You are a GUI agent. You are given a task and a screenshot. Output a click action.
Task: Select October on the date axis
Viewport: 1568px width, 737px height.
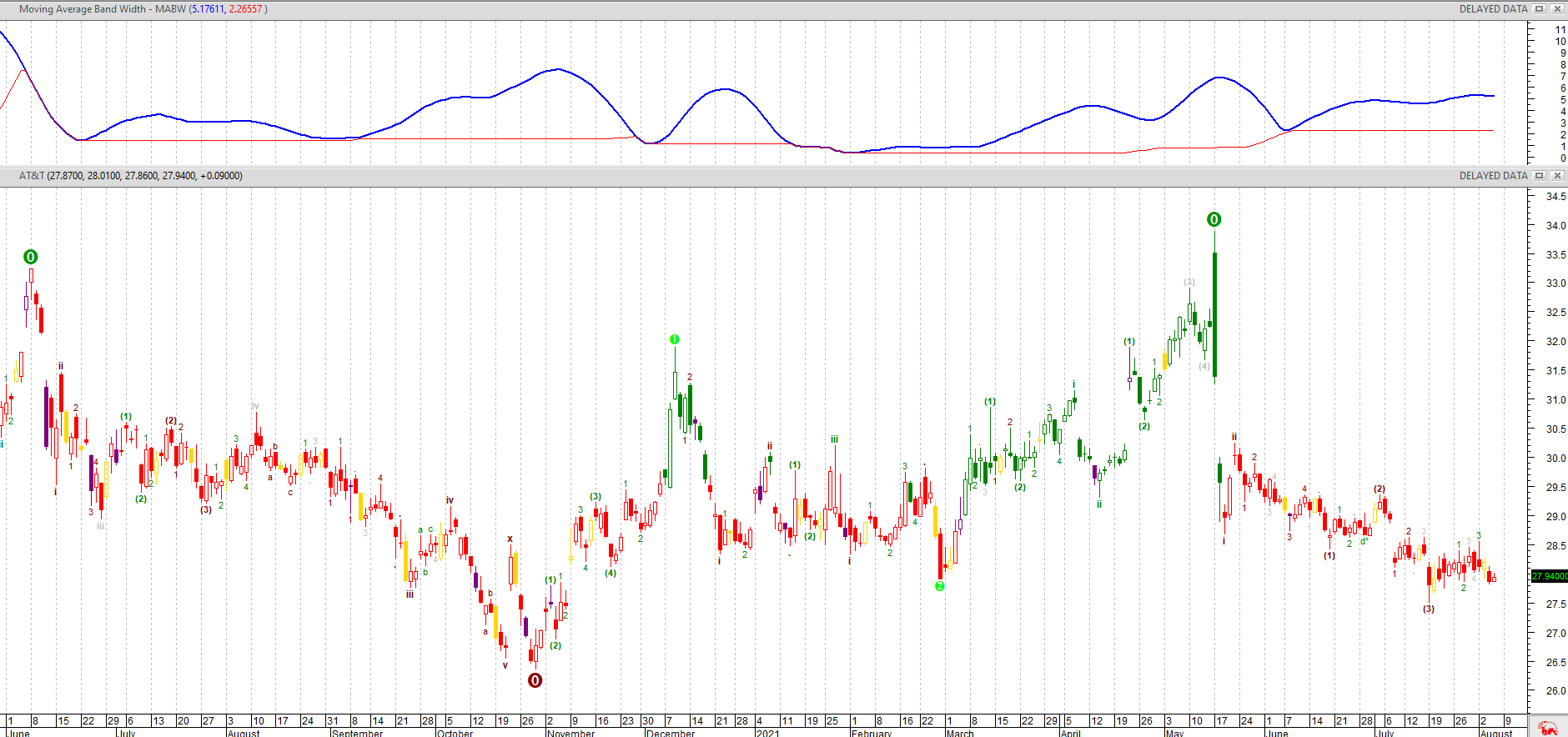pyautogui.click(x=455, y=733)
